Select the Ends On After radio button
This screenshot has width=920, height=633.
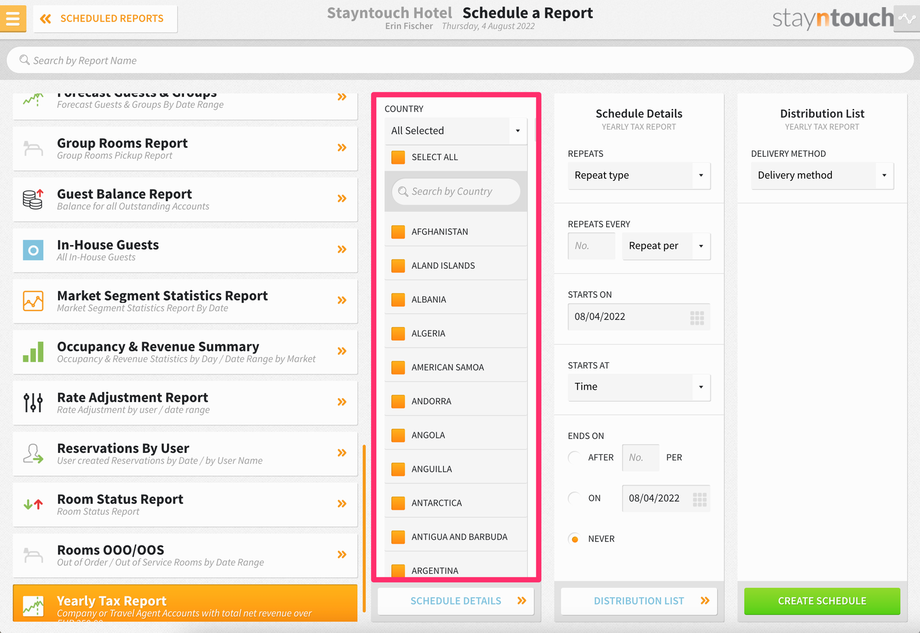[574, 458]
